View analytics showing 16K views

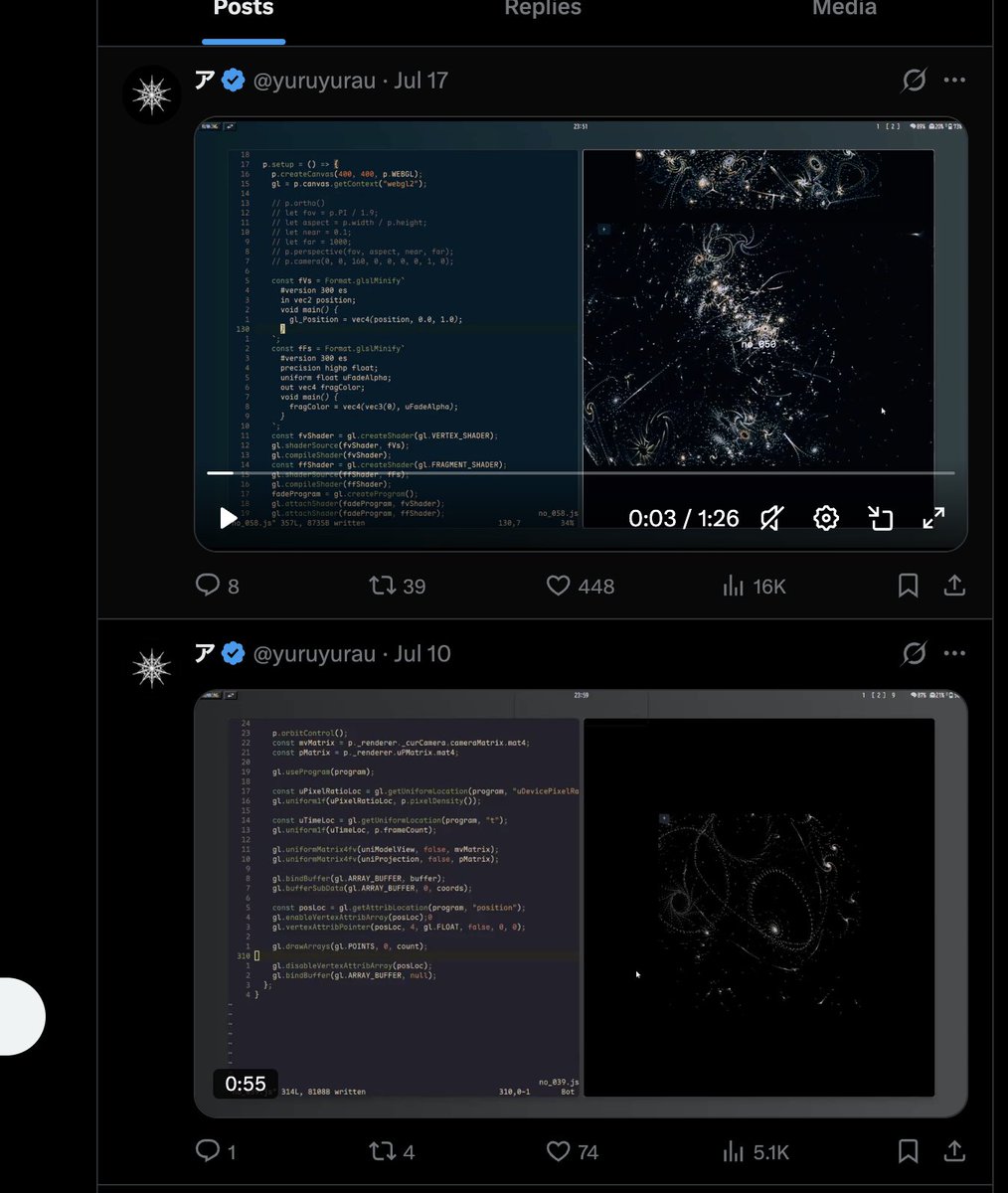coord(755,586)
